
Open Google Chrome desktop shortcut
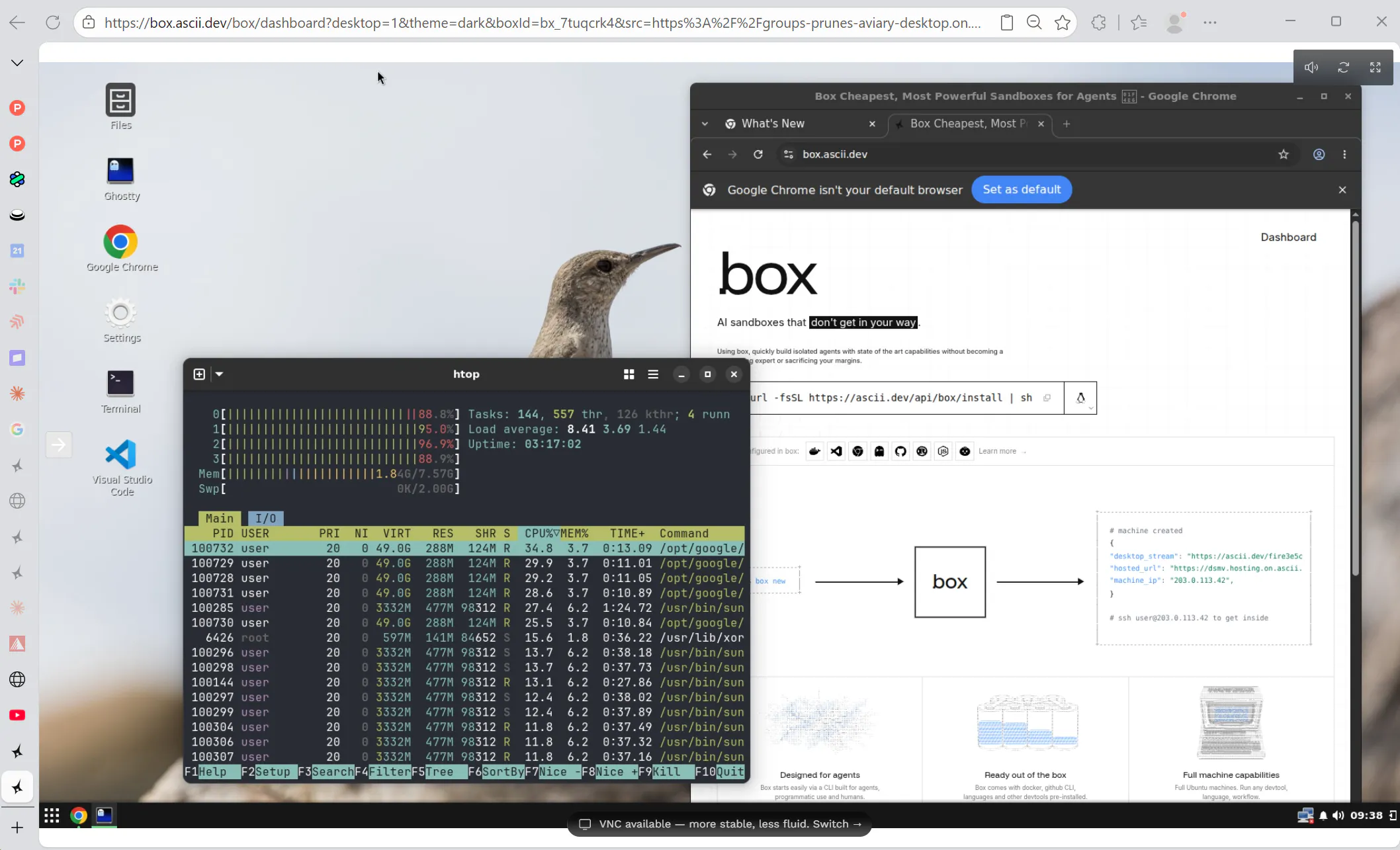pos(122,249)
